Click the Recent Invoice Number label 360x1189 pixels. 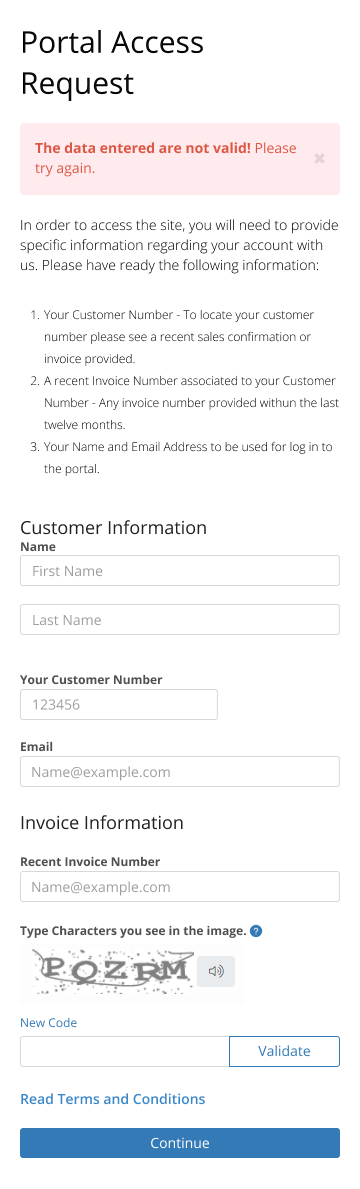(x=90, y=861)
